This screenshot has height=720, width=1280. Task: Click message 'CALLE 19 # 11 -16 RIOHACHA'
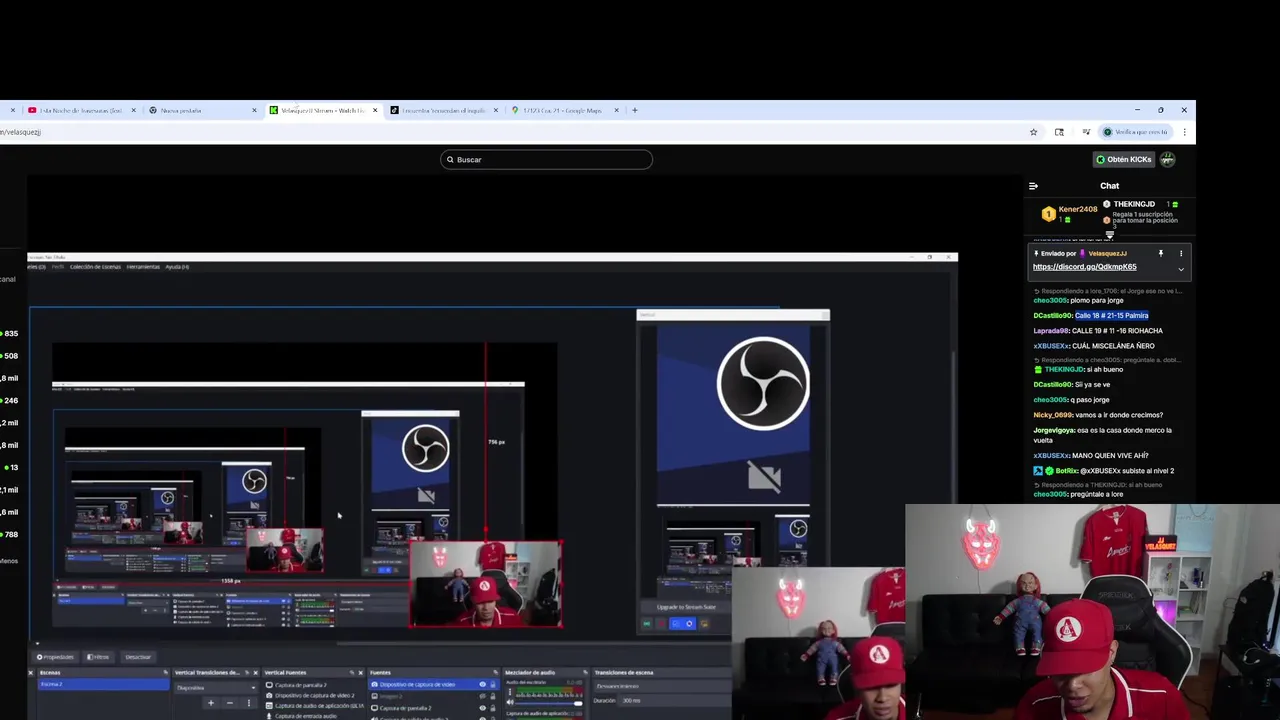coord(1117,330)
